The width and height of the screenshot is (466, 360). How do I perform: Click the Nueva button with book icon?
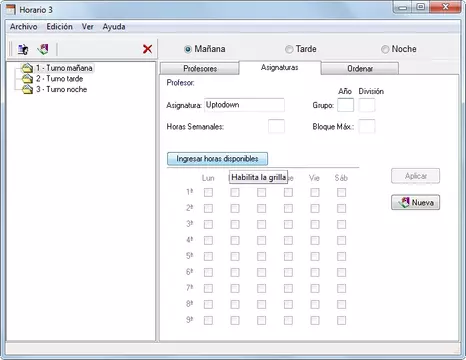tap(415, 202)
